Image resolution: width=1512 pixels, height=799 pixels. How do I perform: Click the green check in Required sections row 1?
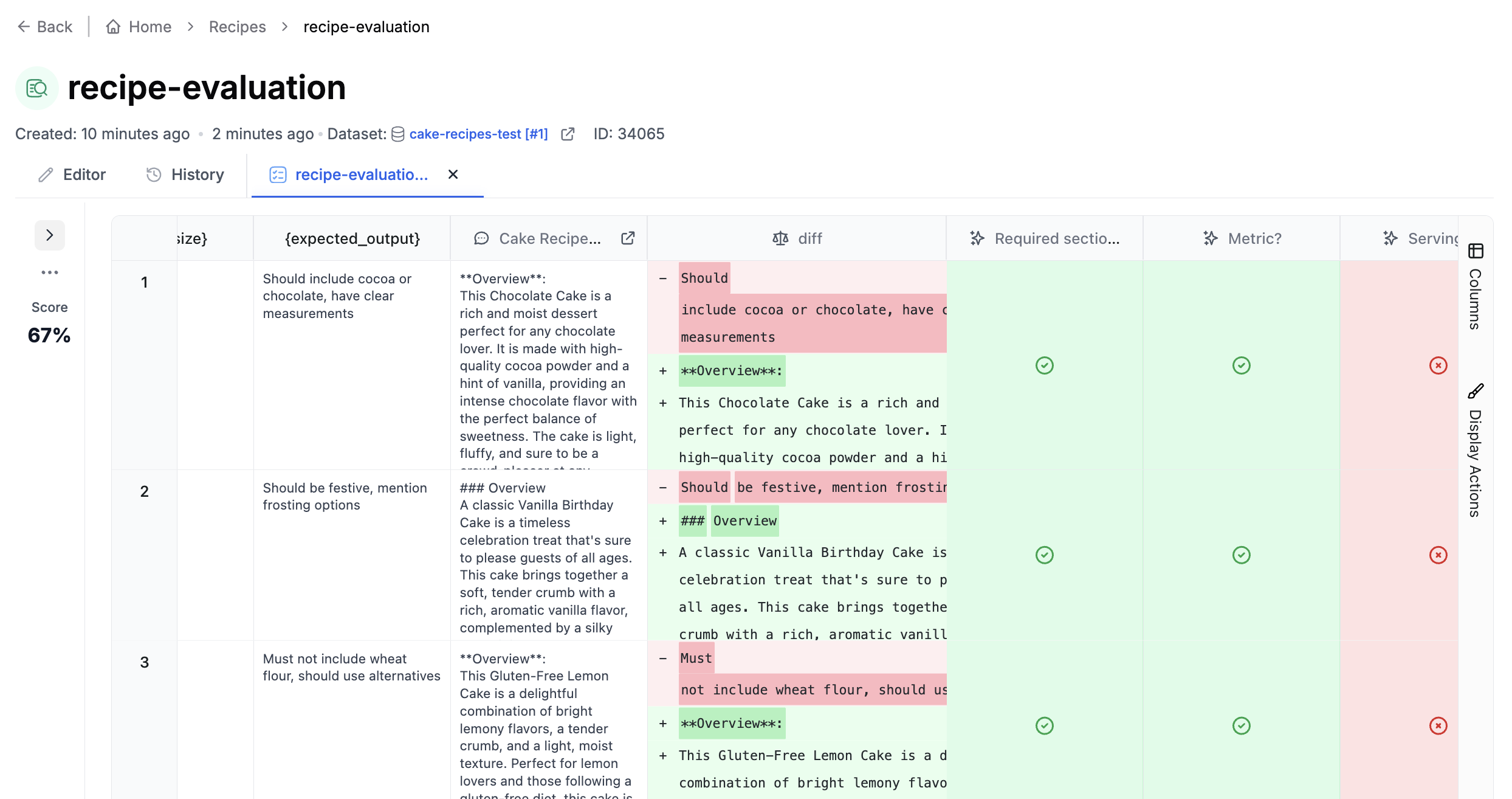point(1044,365)
